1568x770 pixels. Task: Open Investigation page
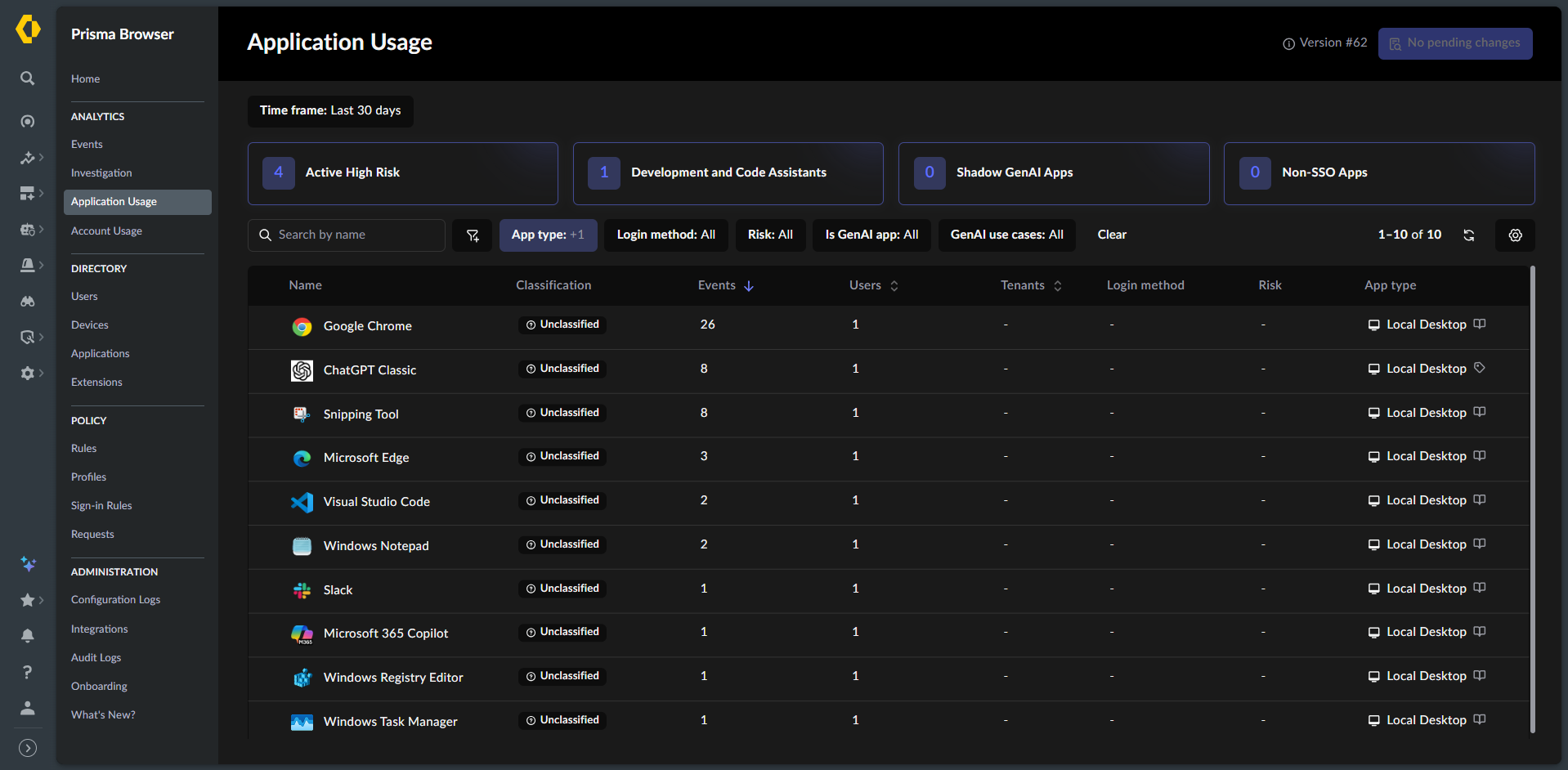click(x=101, y=173)
